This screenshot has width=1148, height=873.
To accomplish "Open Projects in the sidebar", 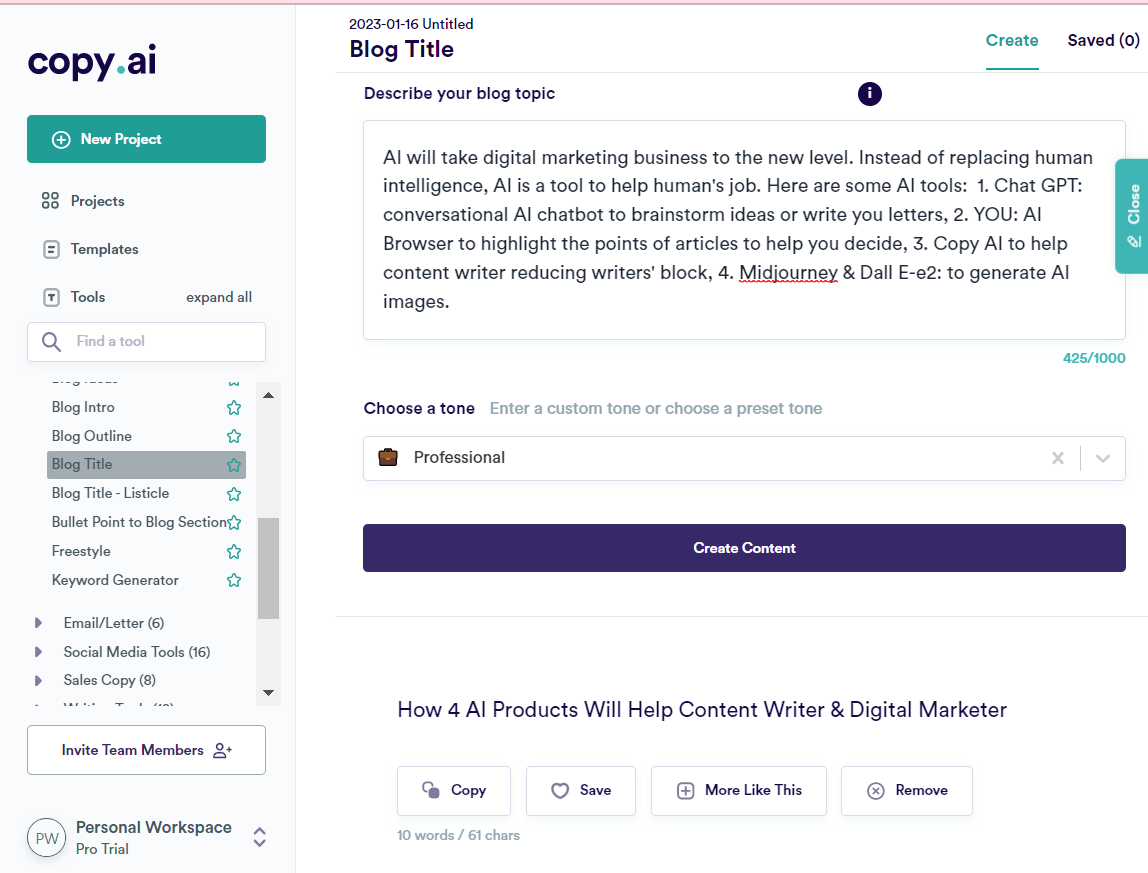I will click(97, 201).
